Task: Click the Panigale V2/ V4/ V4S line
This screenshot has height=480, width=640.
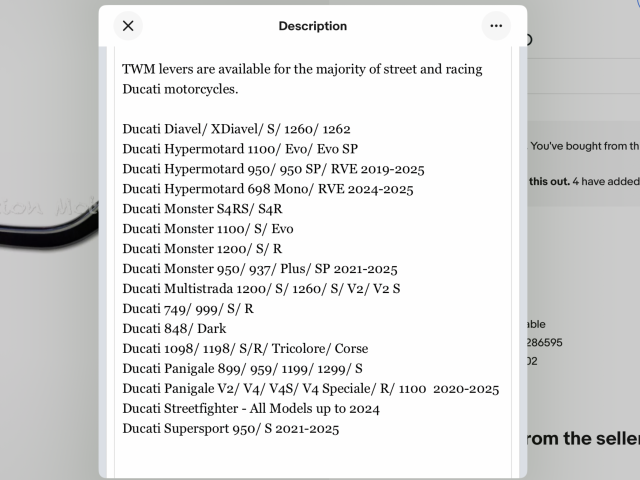Action: [x=311, y=389]
